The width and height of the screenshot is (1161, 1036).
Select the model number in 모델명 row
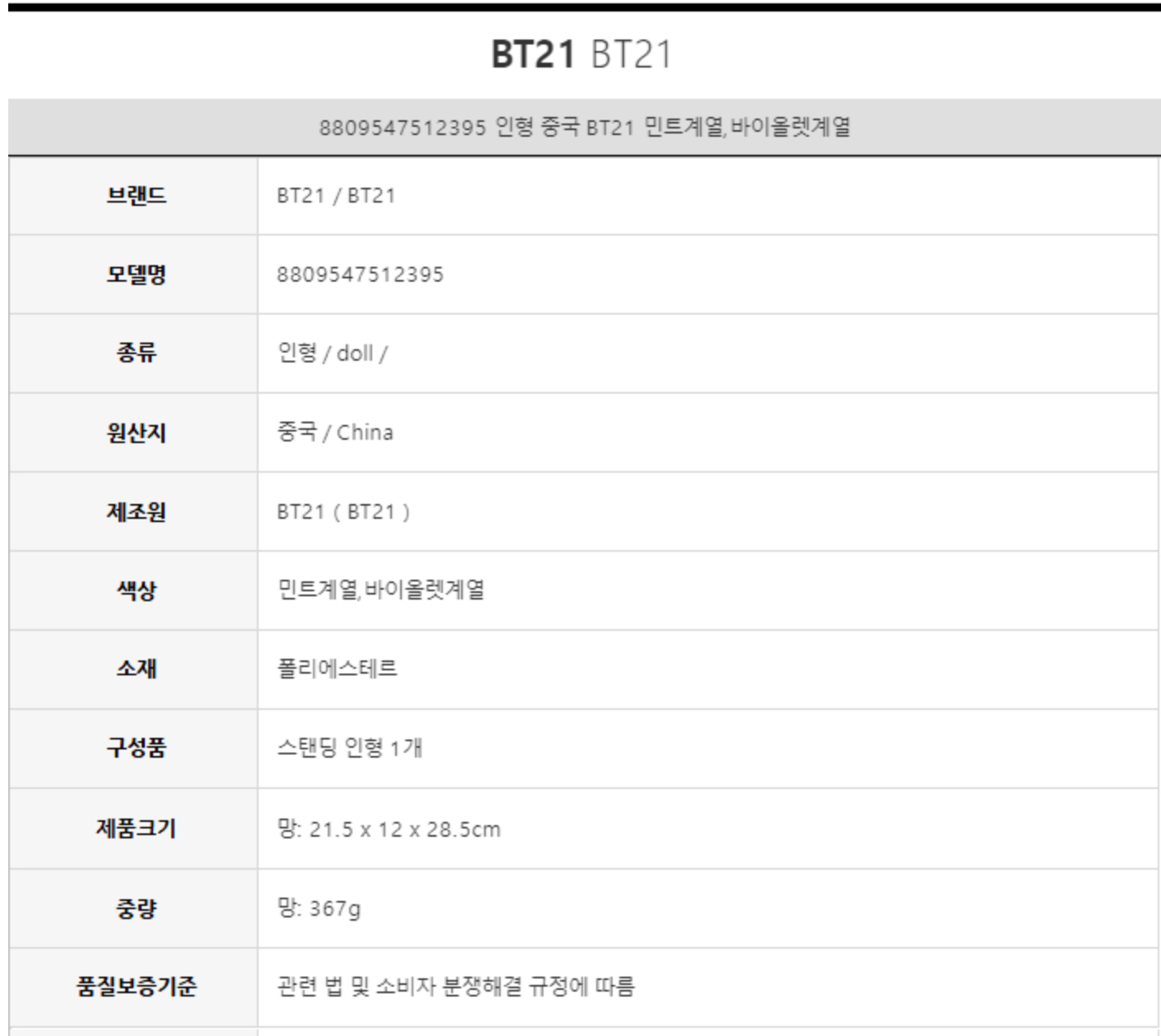pos(360,274)
